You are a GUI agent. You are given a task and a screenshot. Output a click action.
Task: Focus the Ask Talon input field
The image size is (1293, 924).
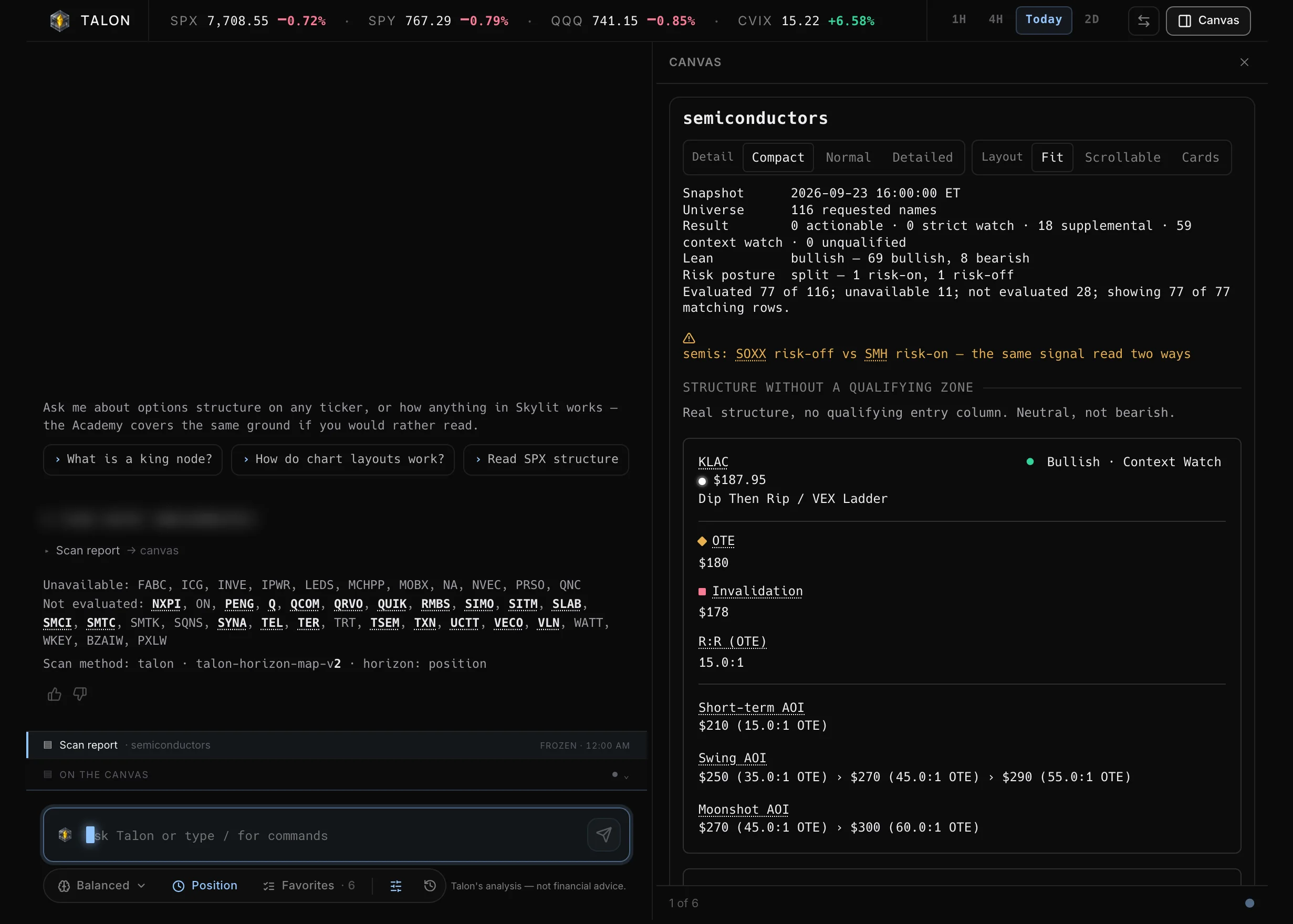coord(336,835)
